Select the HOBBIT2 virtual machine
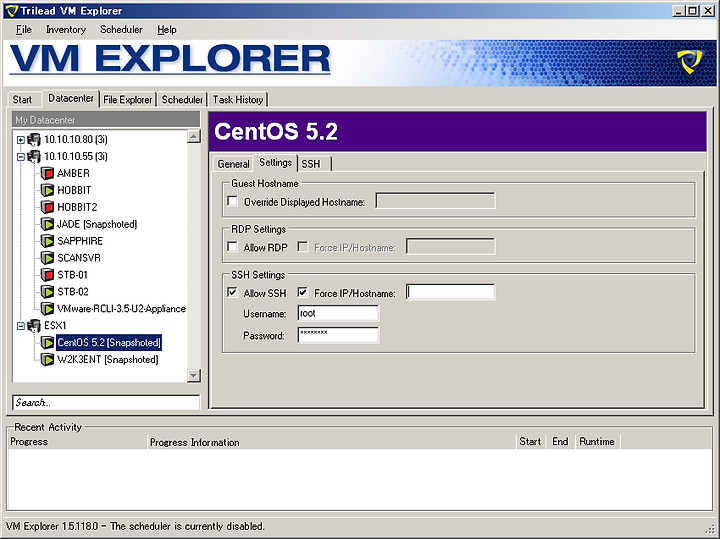The height and width of the screenshot is (539, 720). pos(77,208)
